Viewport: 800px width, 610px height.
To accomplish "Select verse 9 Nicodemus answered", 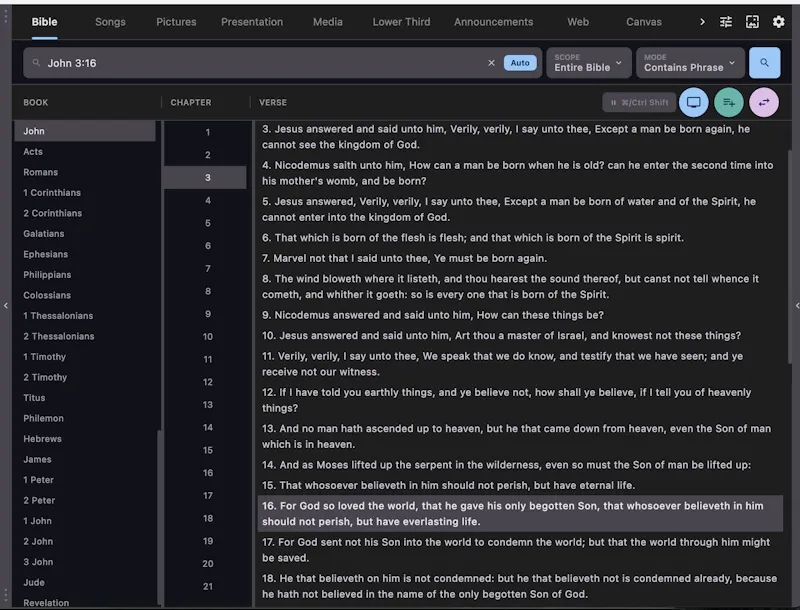I will pyautogui.click(x=520, y=315).
